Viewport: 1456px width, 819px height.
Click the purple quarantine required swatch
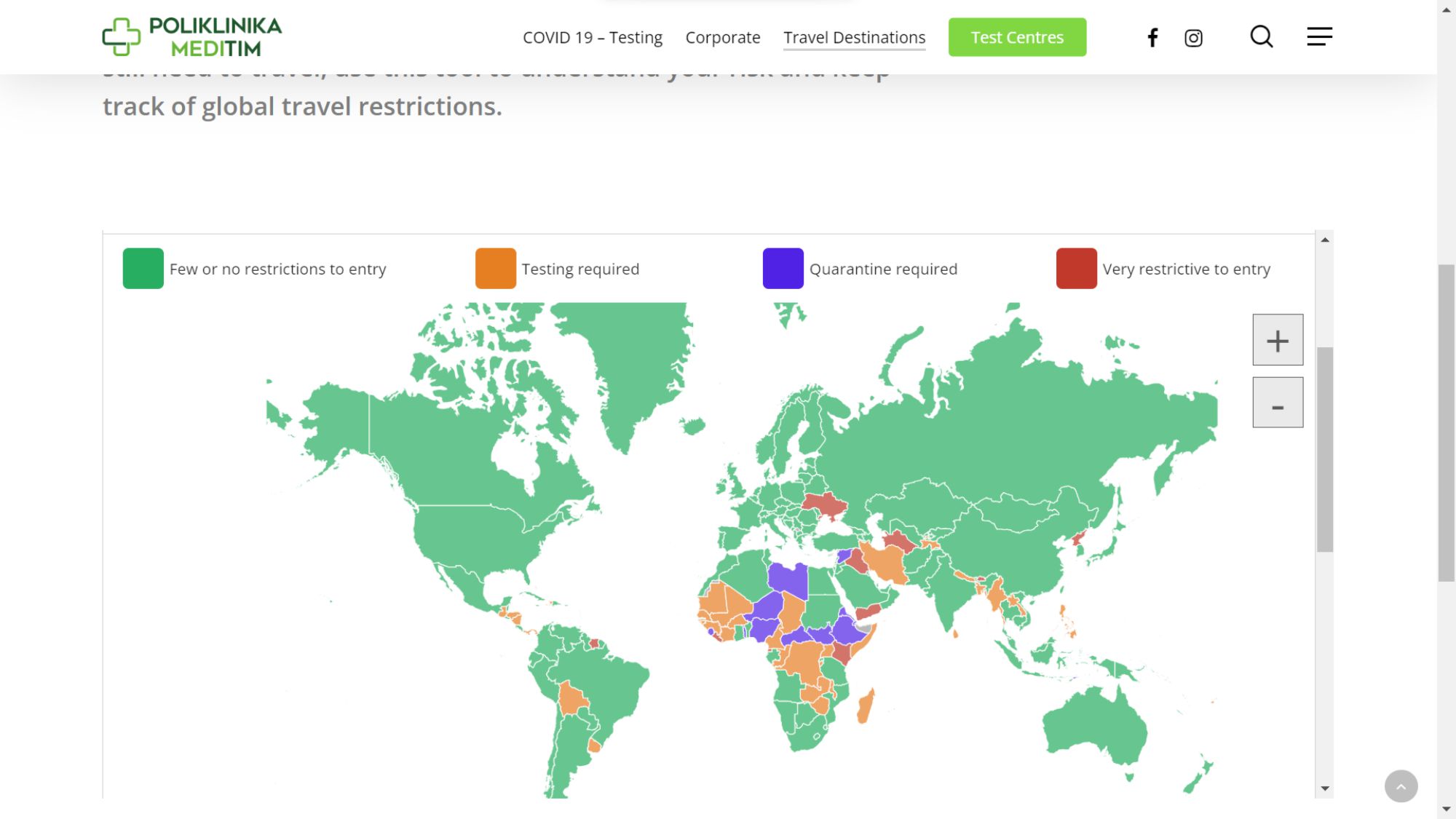pos(783,269)
